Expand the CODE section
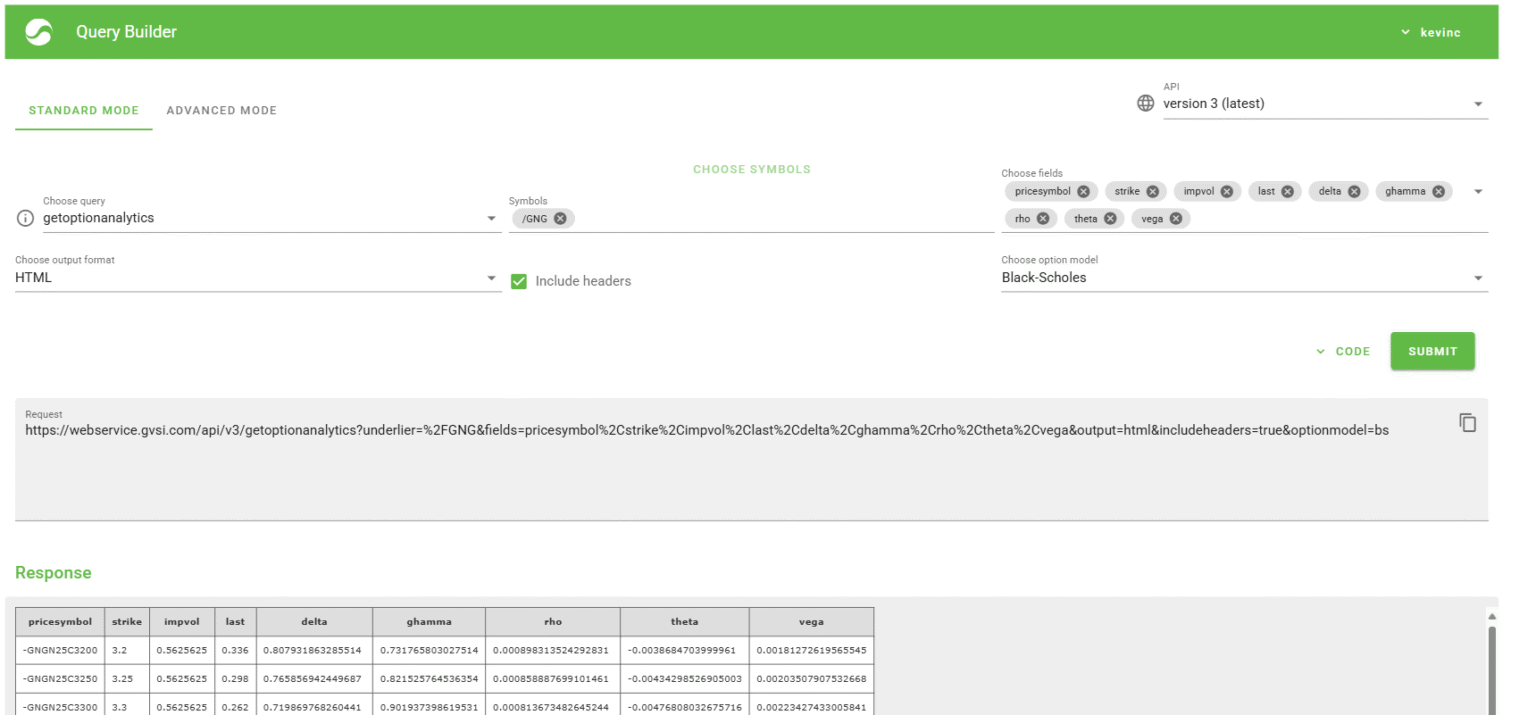 [1343, 351]
